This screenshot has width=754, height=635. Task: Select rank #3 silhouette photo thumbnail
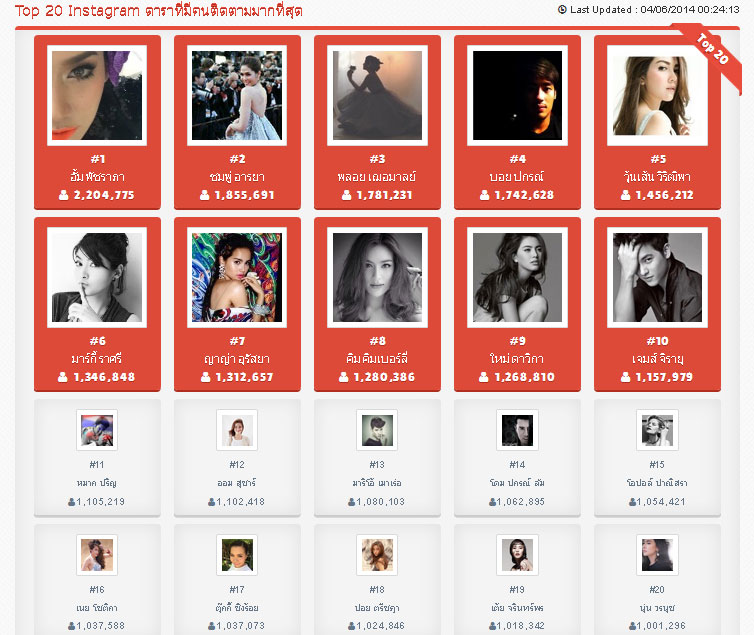point(377,95)
